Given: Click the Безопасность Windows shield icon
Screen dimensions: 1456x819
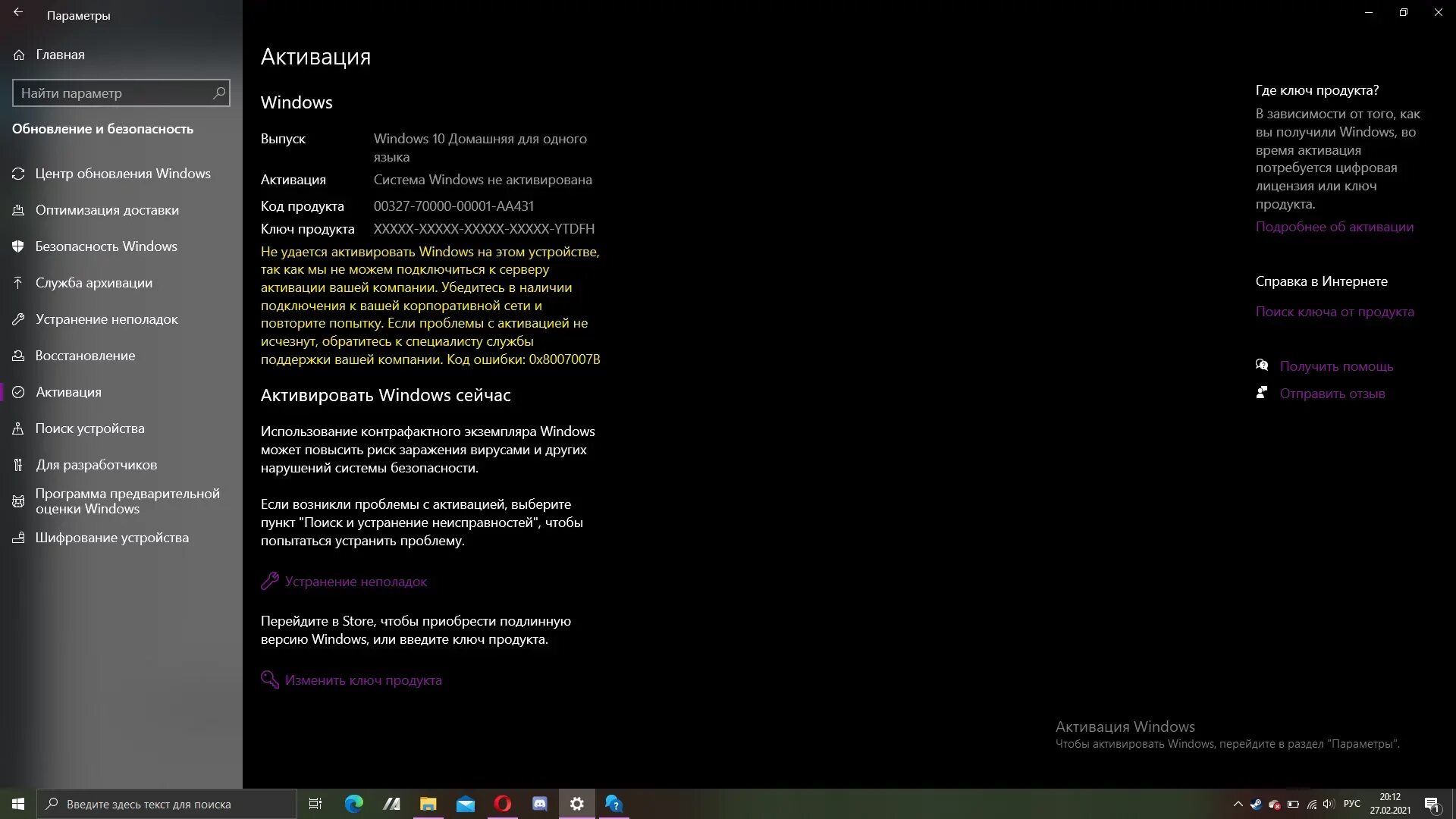Looking at the screenshot, I should (x=19, y=246).
